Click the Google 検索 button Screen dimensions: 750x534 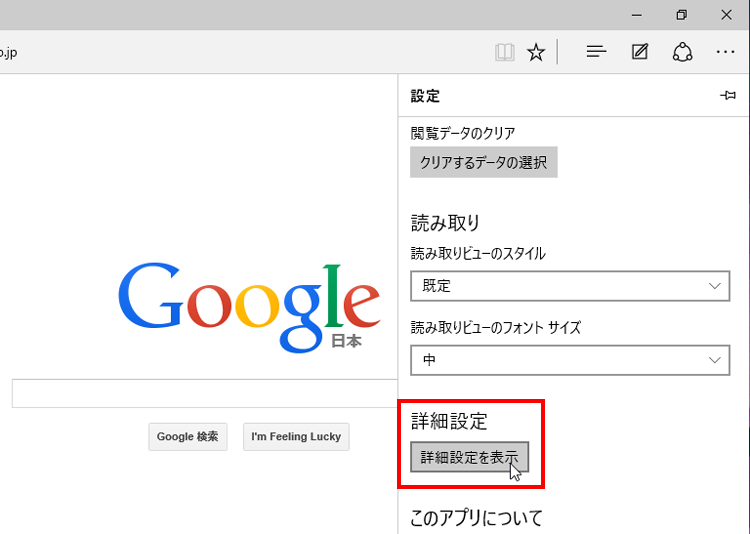tap(188, 437)
